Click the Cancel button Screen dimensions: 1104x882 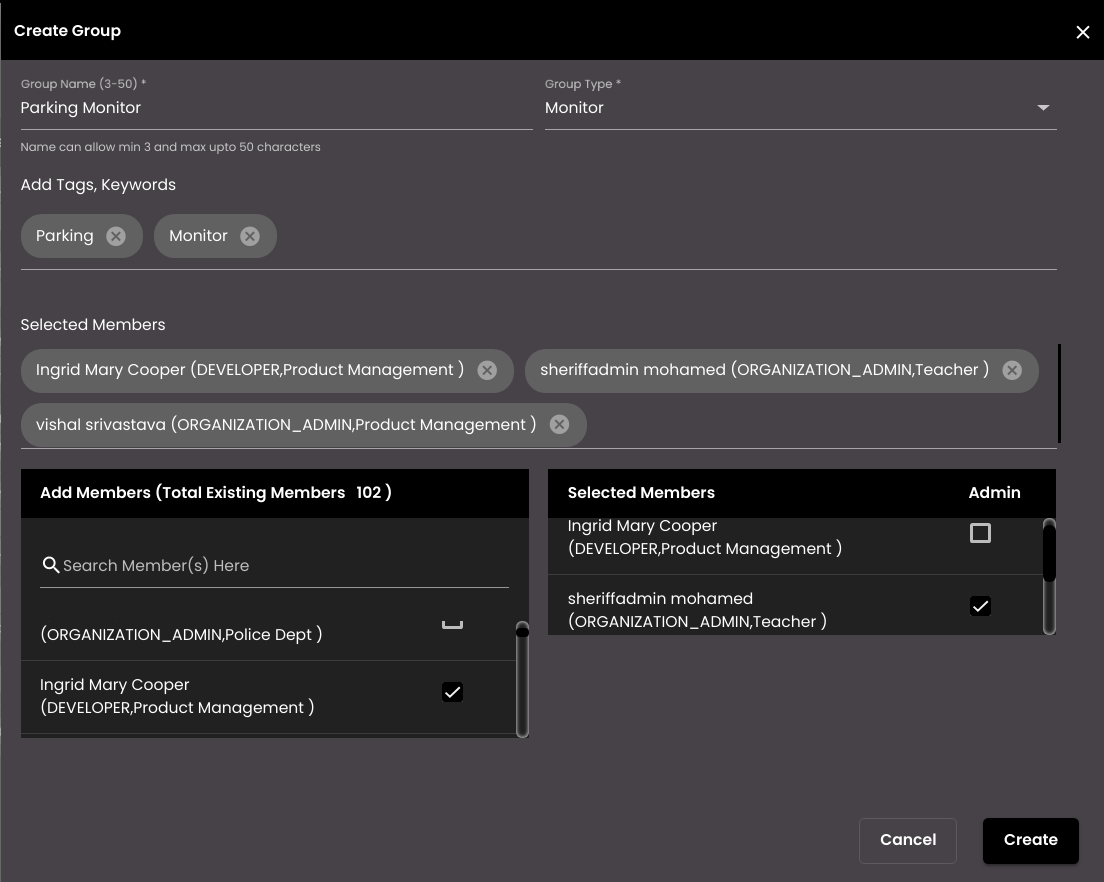(x=908, y=840)
